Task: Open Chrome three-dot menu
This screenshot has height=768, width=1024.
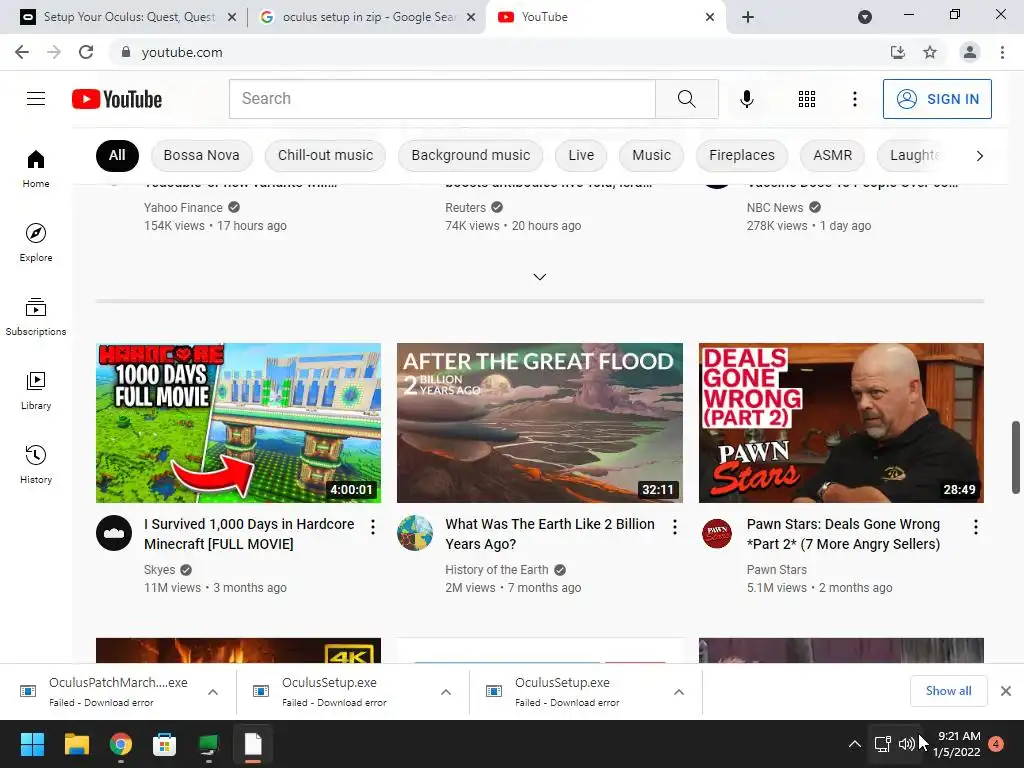Action: [x=1002, y=52]
